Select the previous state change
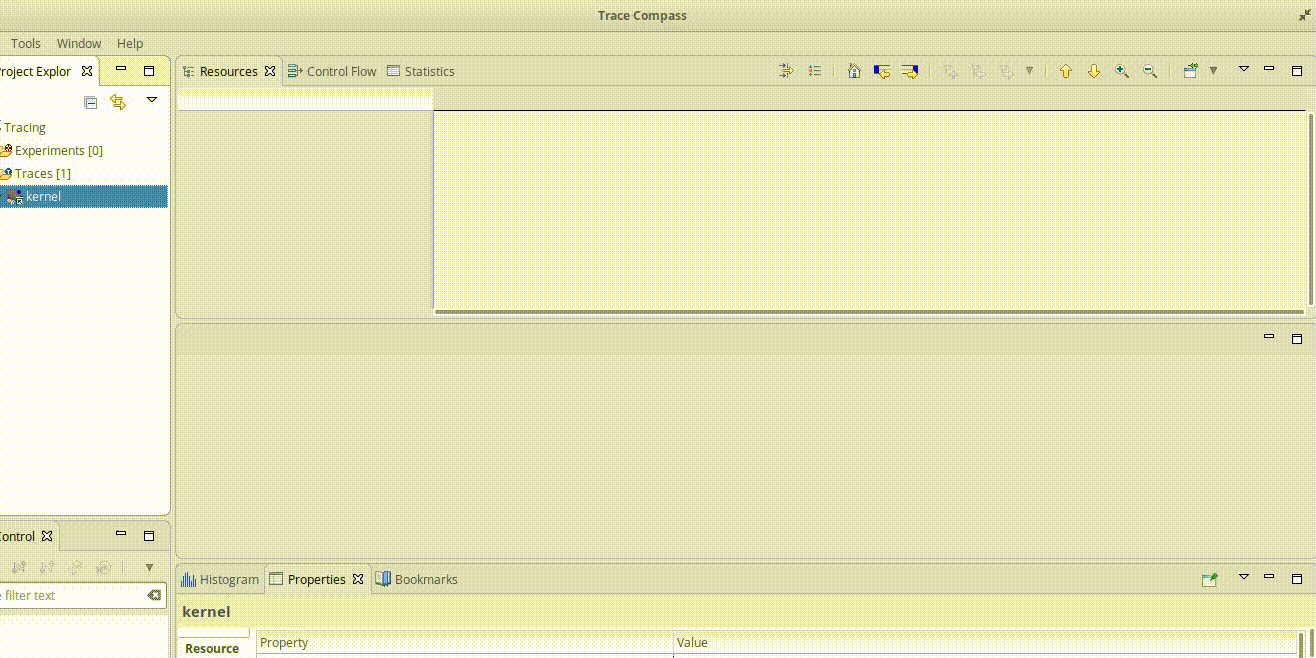The image size is (1316, 658). 881,71
